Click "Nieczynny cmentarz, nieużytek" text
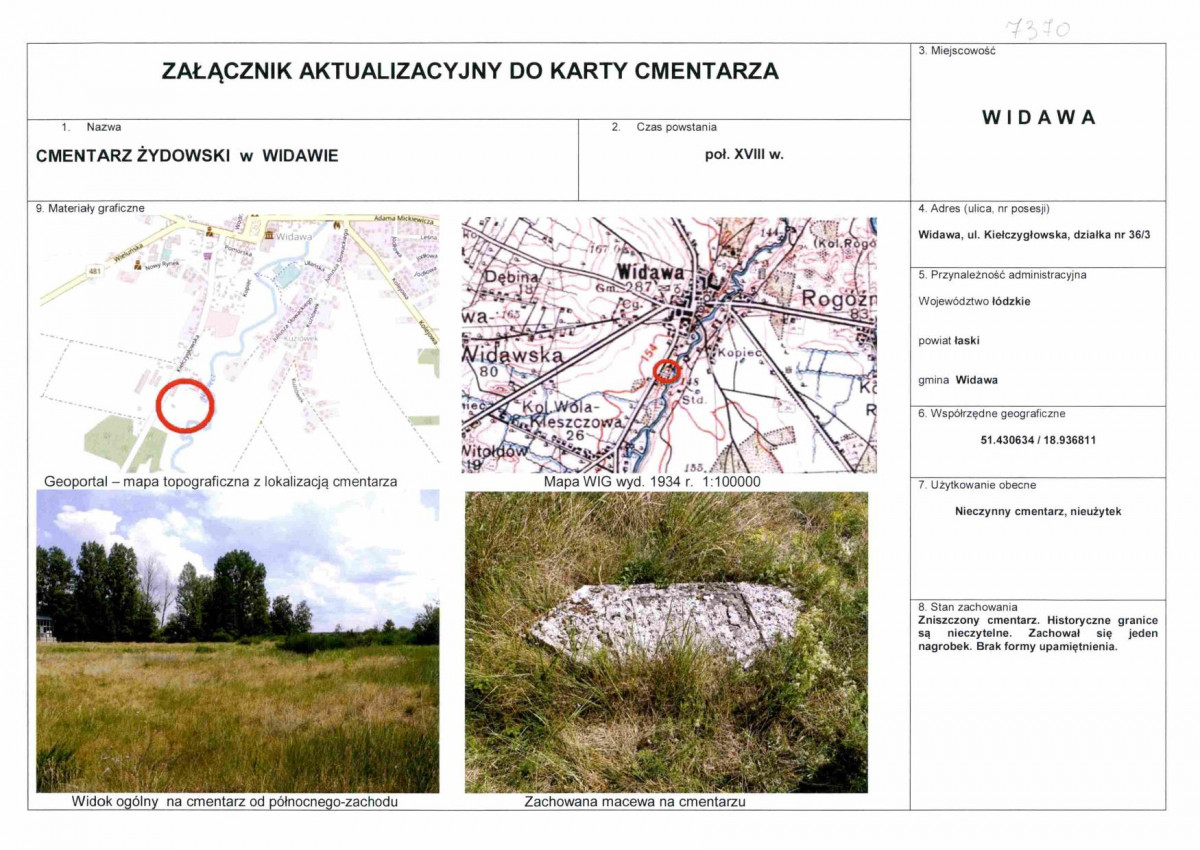Image resolution: width=1200 pixels, height=850 pixels. pos(1038,511)
